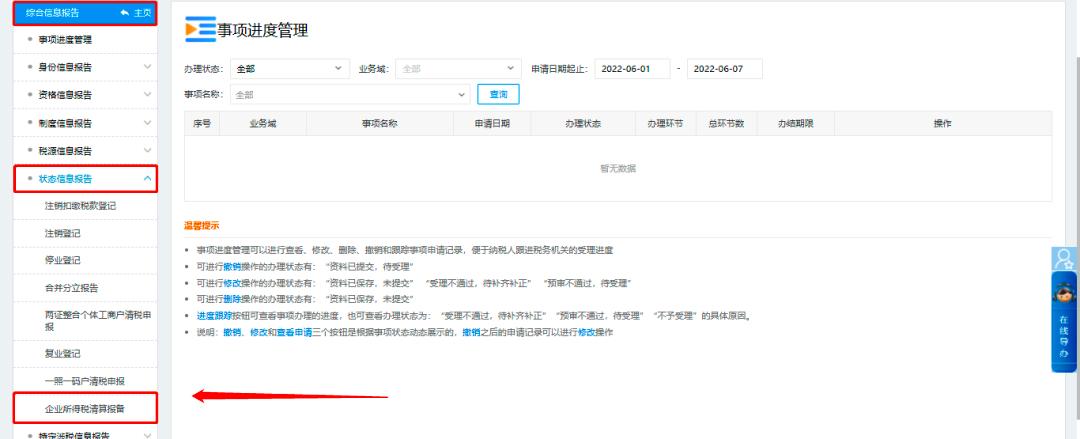1080x439 pixels.
Task: Open the 业务域 dropdown
Action: 458,69
